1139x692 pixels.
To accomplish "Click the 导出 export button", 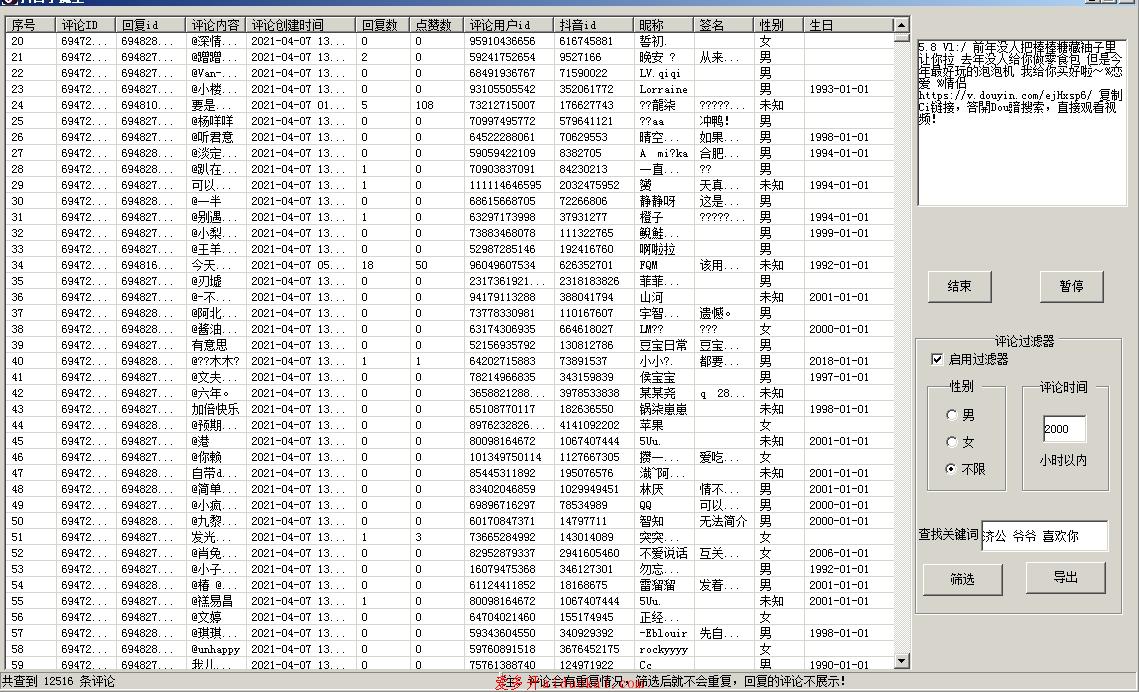I will pos(1065,577).
